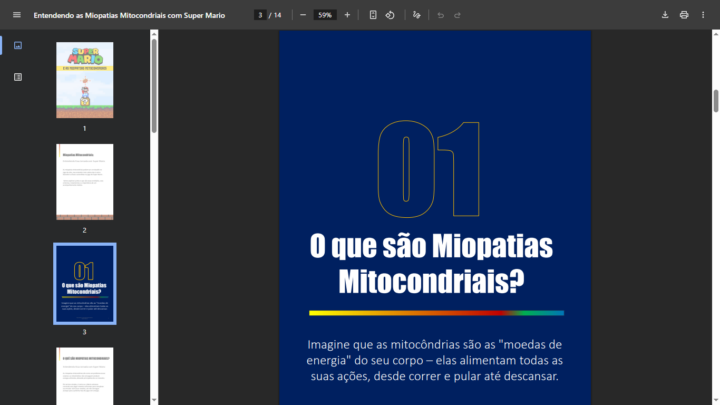Open the annotation draw tool
Screen dimensions: 720x405
coord(417,15)
